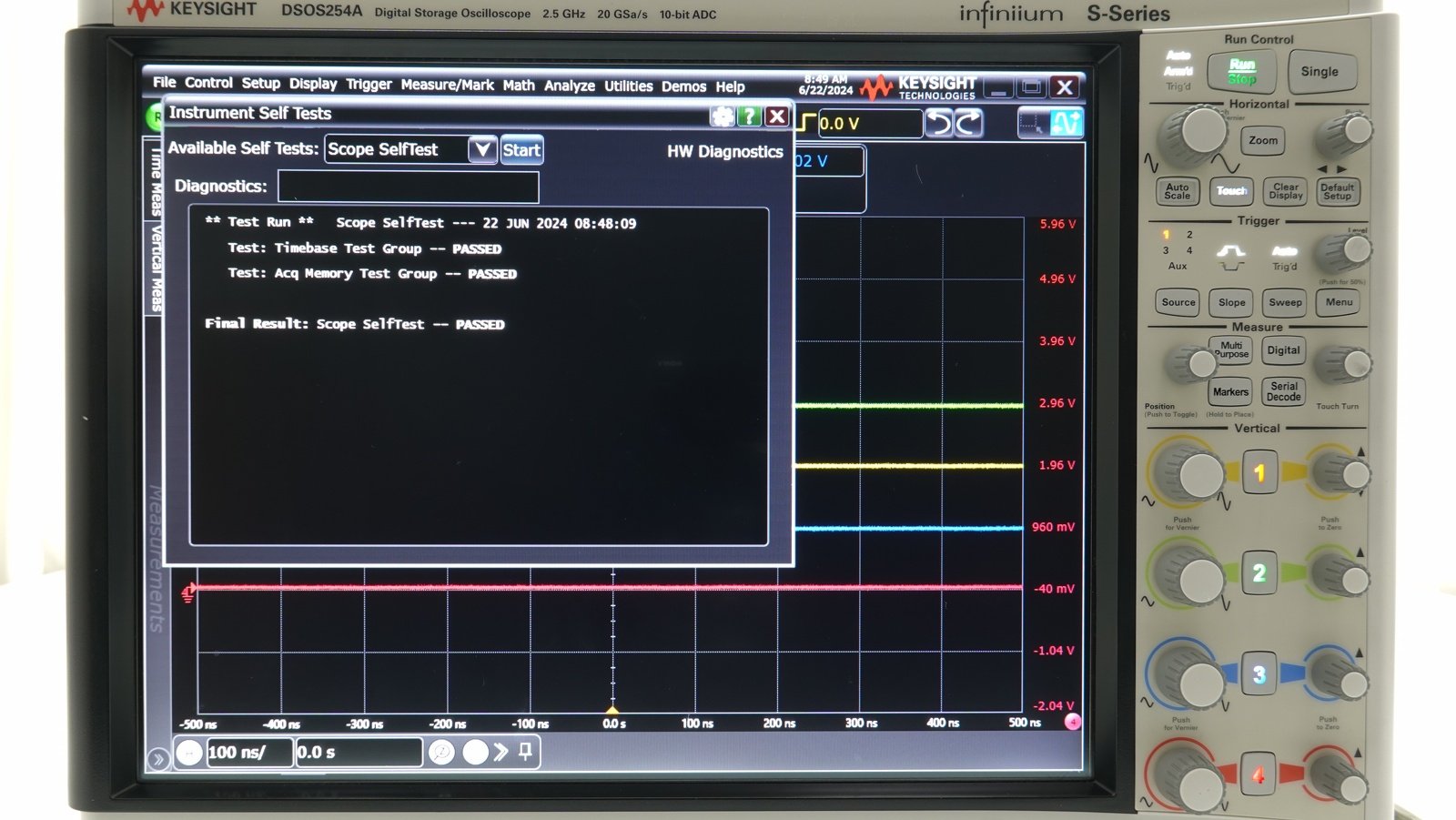Click the front-panel Default Setup key
Image resolution: width=1456 pixels, height=820 pixels.
1338,191
